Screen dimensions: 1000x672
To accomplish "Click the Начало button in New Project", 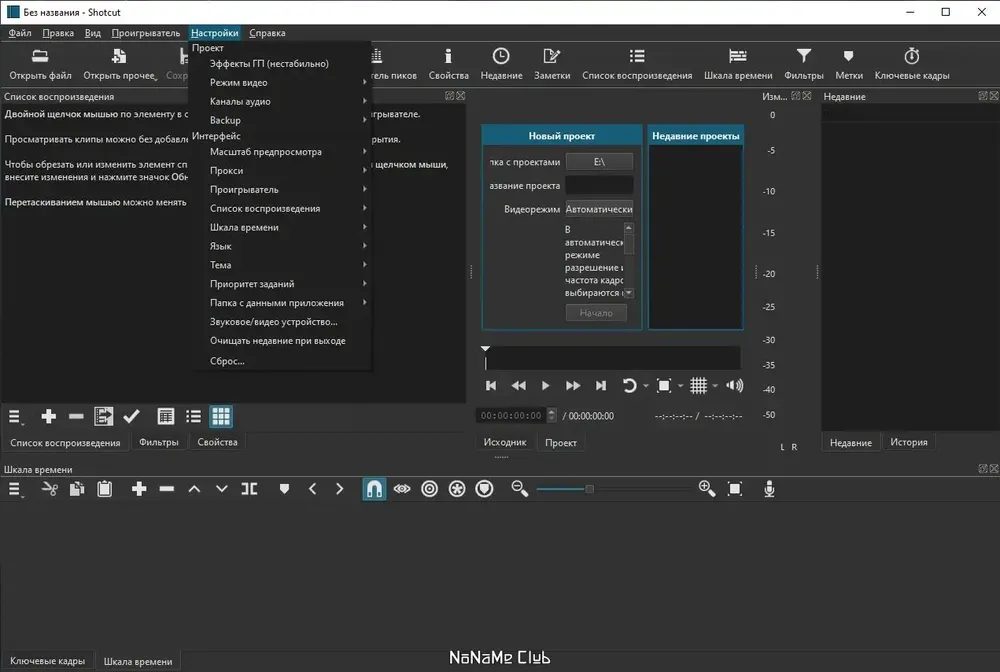I will 596,313.
